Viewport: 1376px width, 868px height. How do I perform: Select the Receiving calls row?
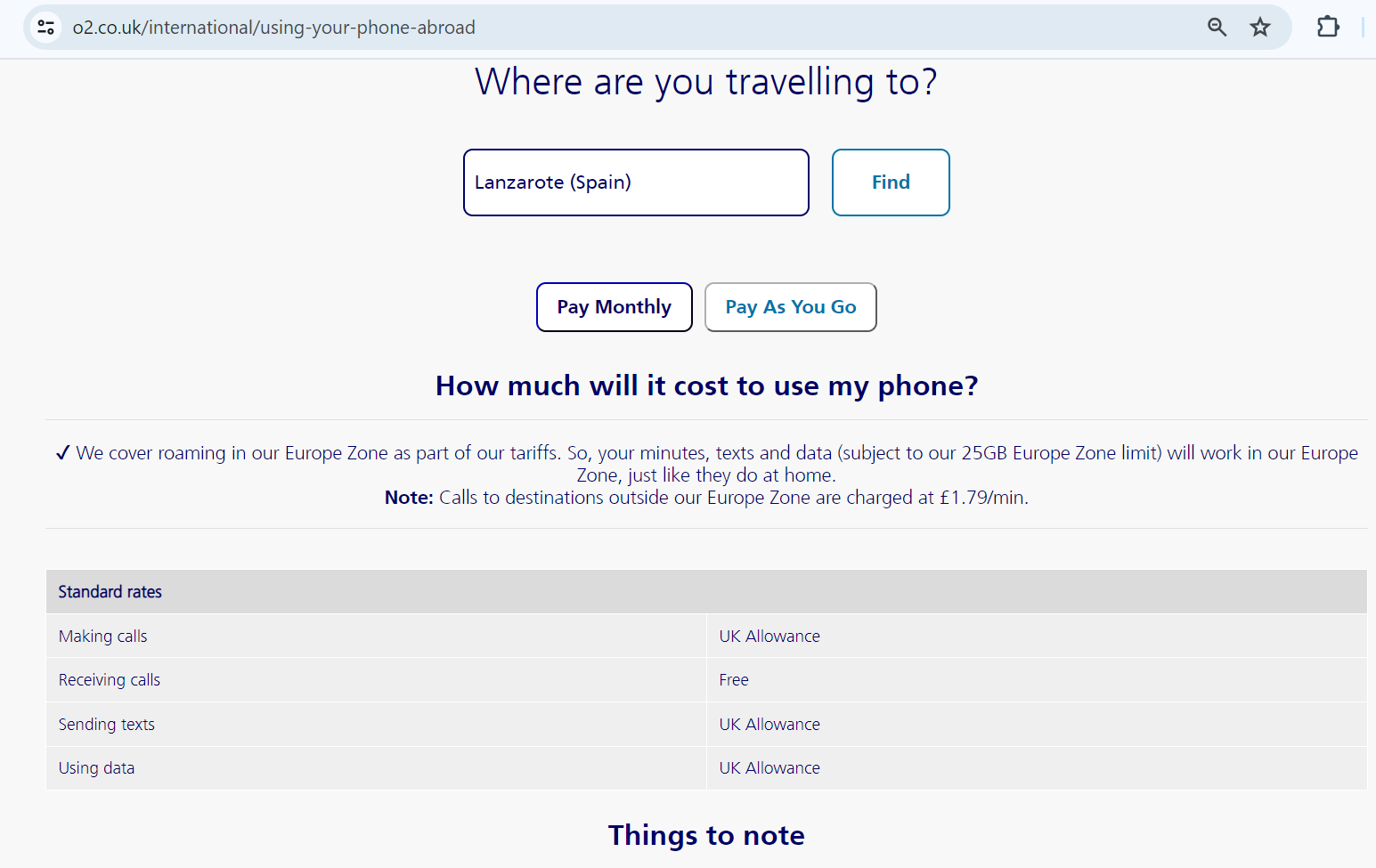tap(109, 679)
